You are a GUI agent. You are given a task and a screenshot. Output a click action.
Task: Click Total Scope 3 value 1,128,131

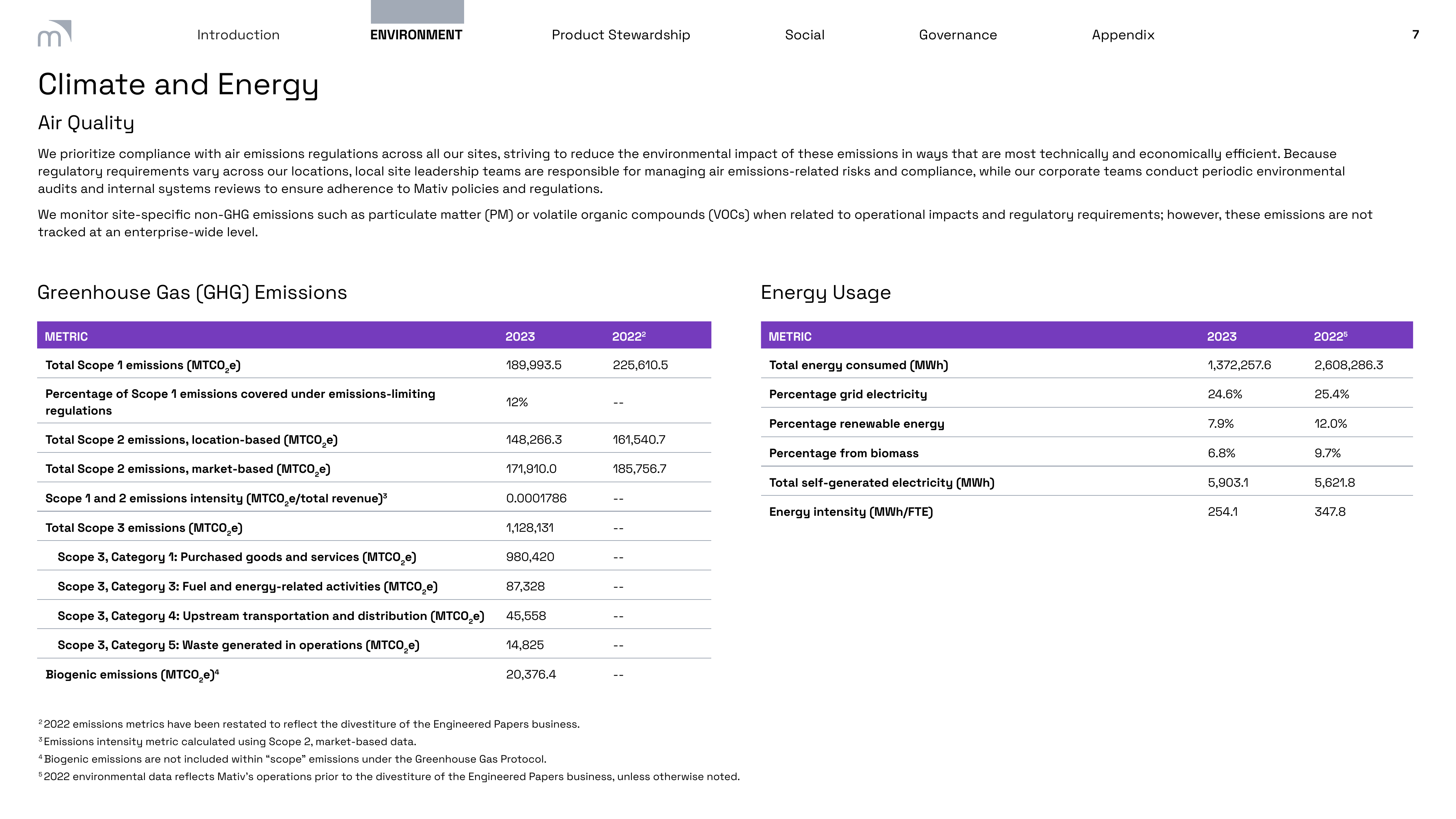click(530, 528)
